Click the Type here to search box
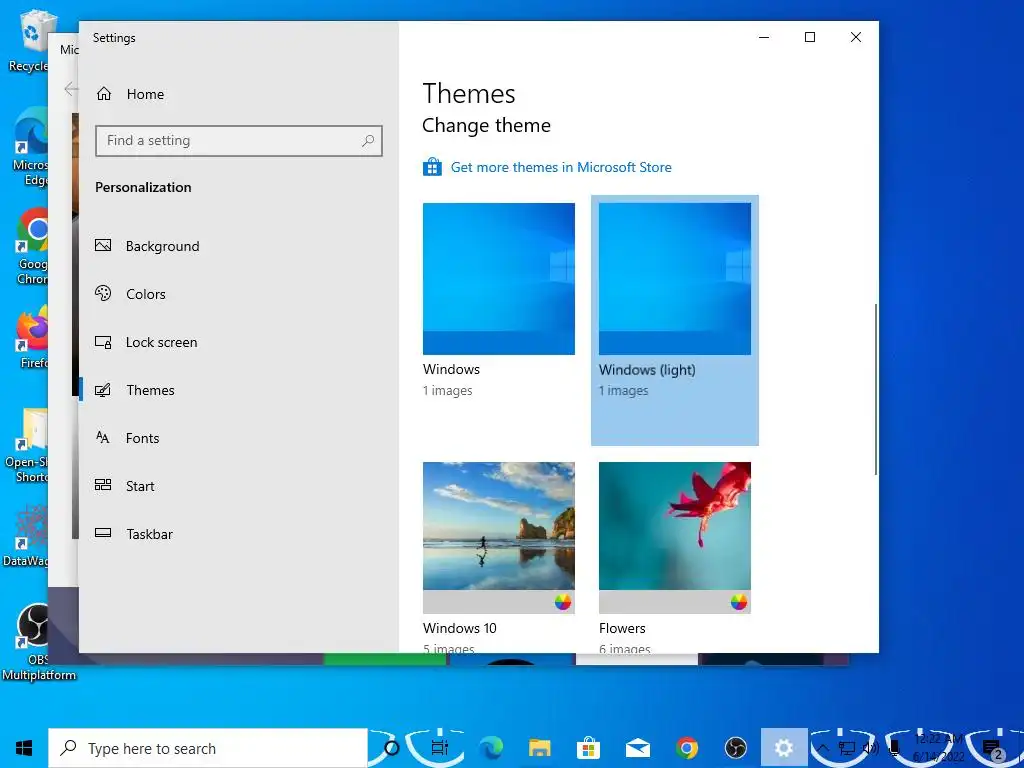The width and height of the screenshot is (1024, 768). click(x=208, y=748)
